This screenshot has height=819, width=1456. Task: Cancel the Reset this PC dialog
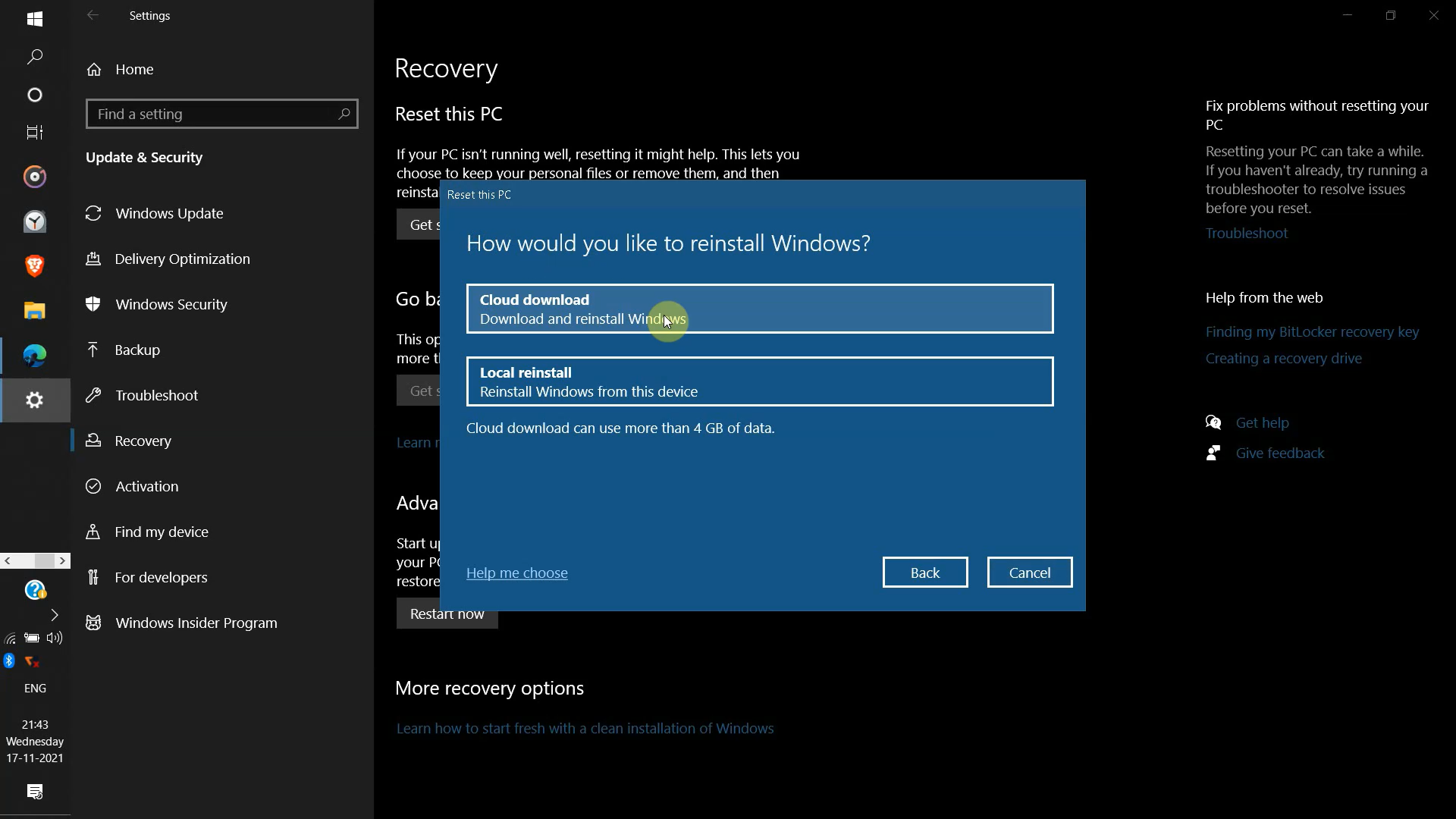click(1029, 573)
